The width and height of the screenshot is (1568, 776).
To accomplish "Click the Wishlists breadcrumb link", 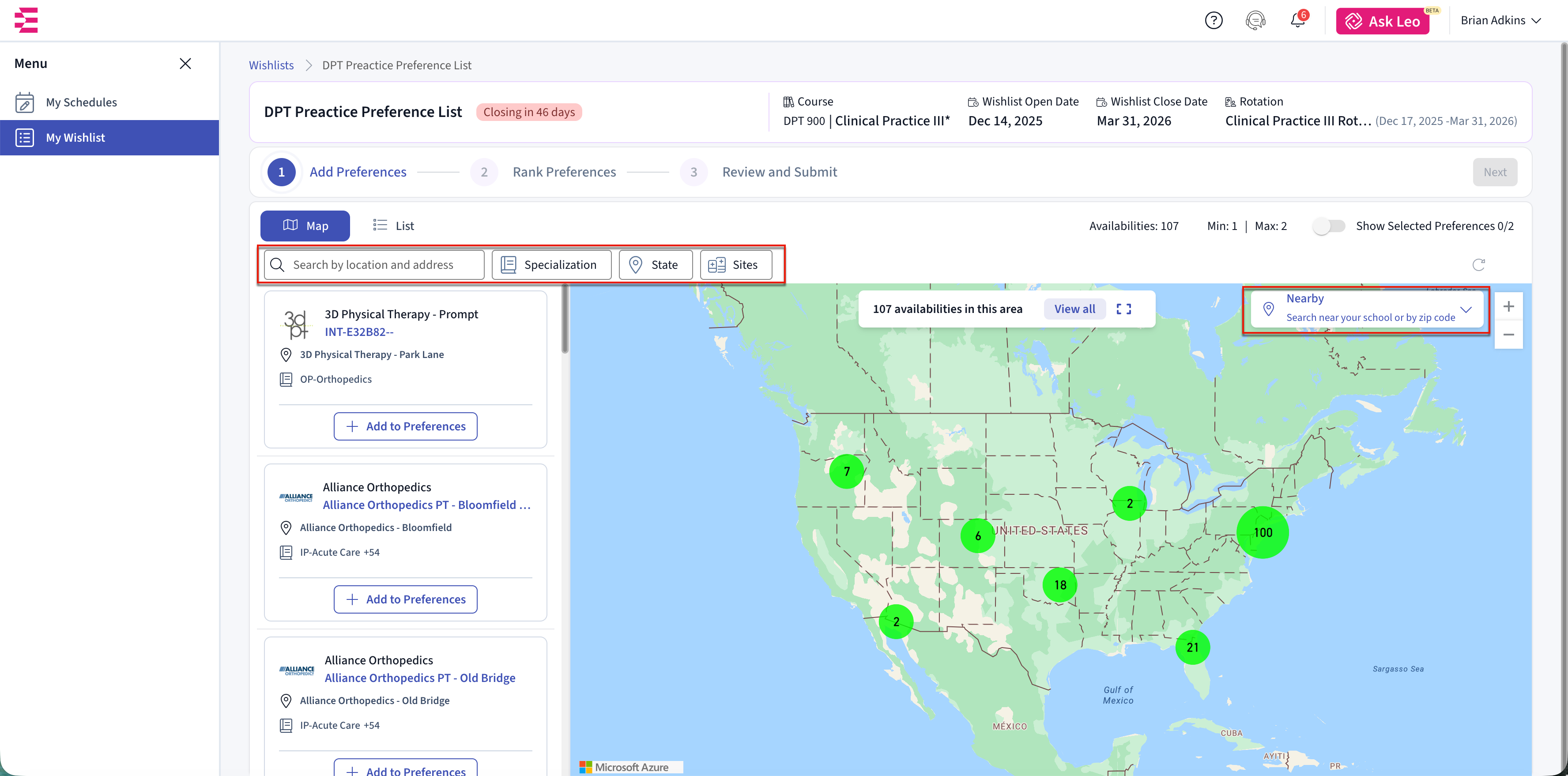I will click(271, 65).
